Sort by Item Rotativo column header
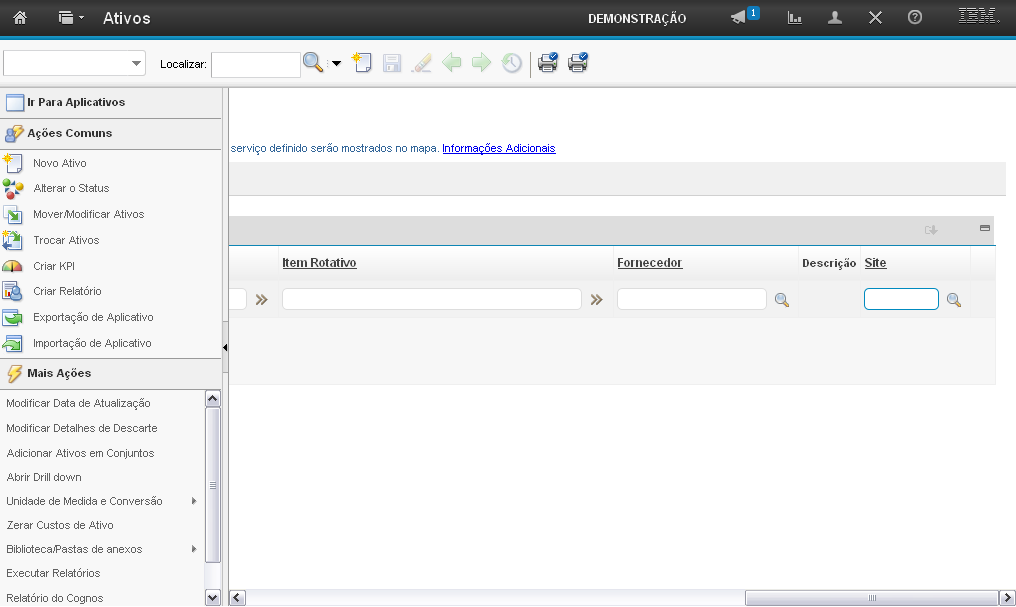Screen dimensions: 1016x607 (319, 263)
